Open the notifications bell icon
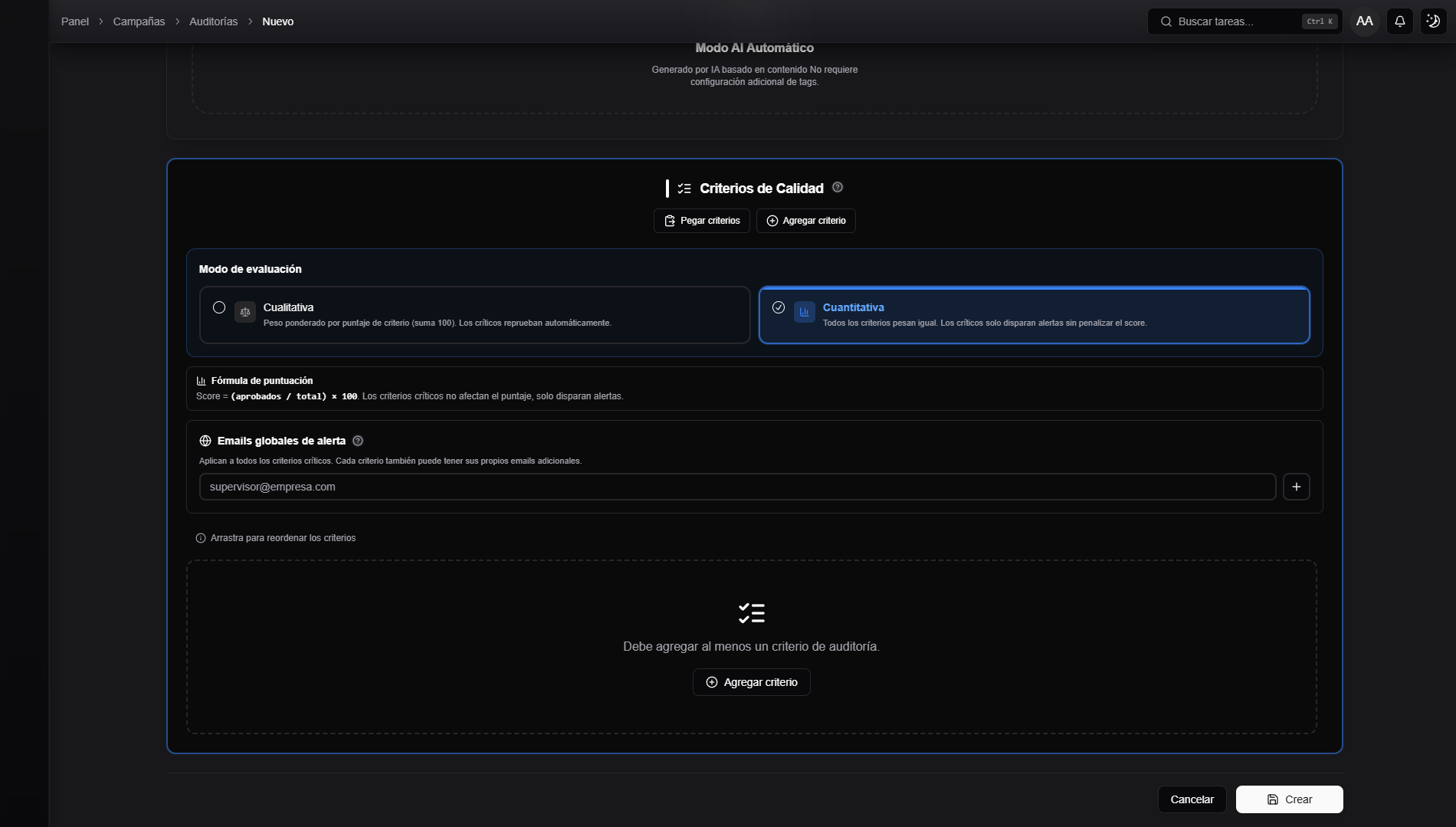Viewport: 1456px width, 827px height. (x=1399, y=21)
